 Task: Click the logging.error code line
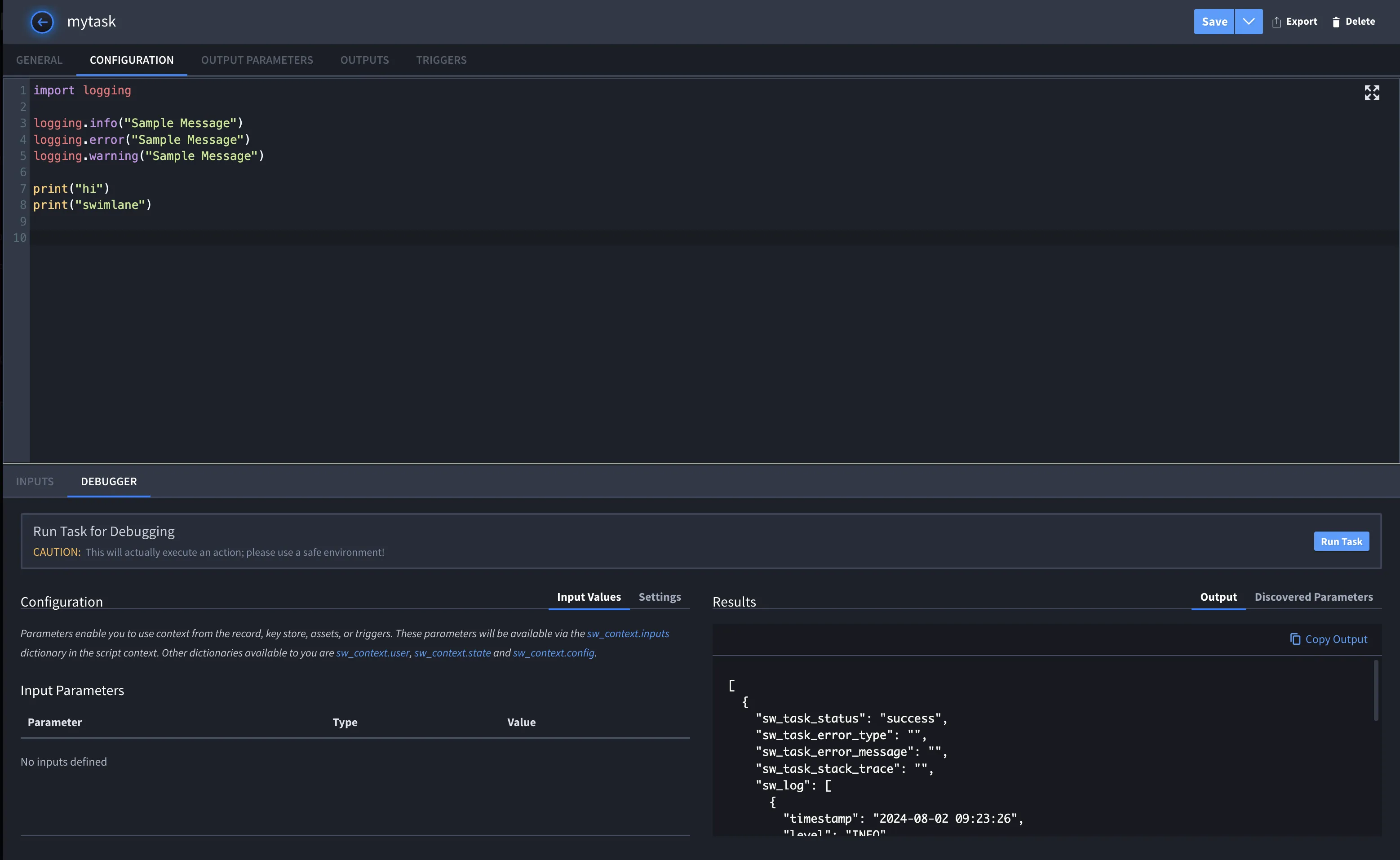142,139
